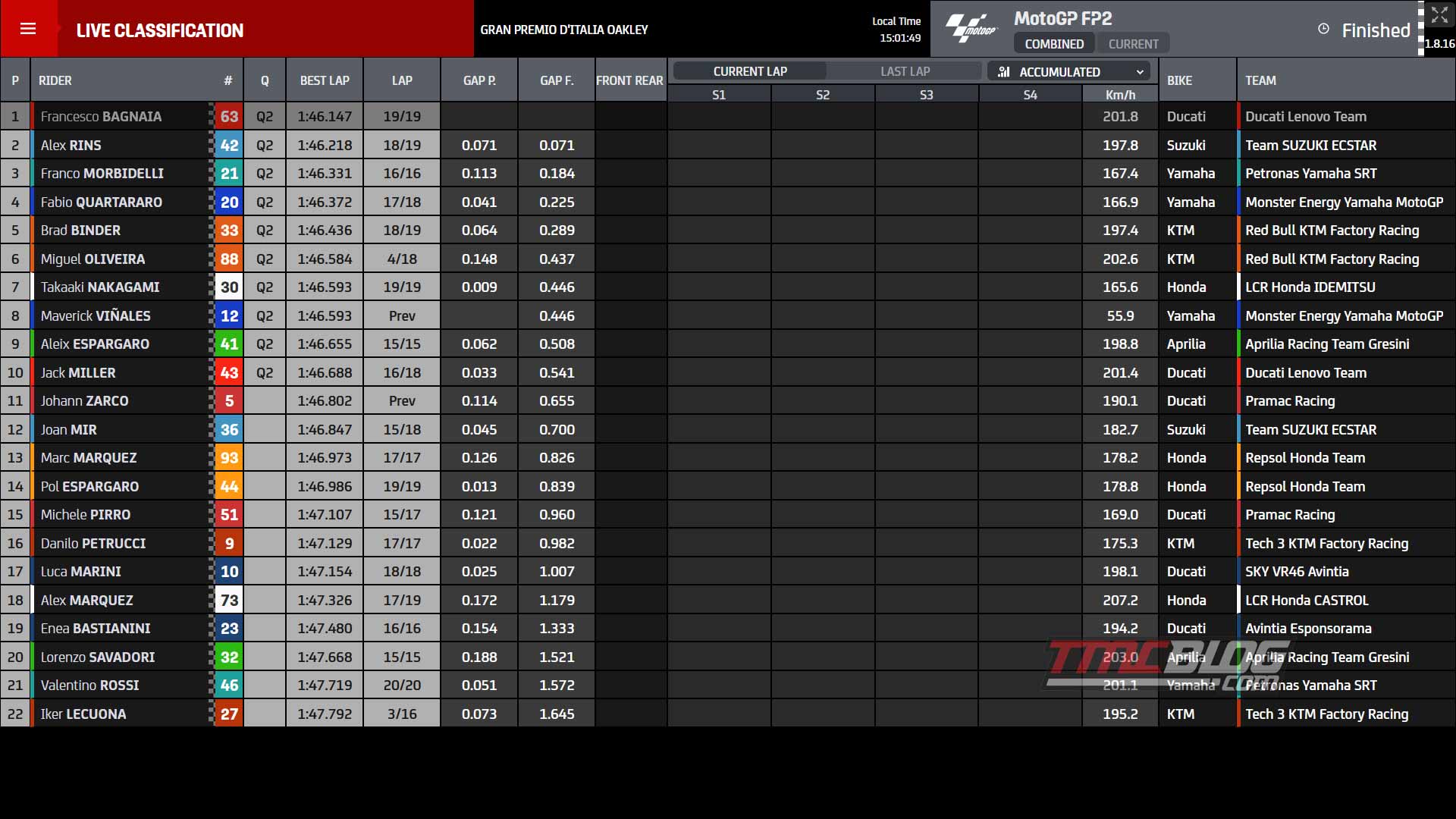Screen dimensions: 1456x819
Task: Select rider Franco MORBIDELLI
Action: 102,174
